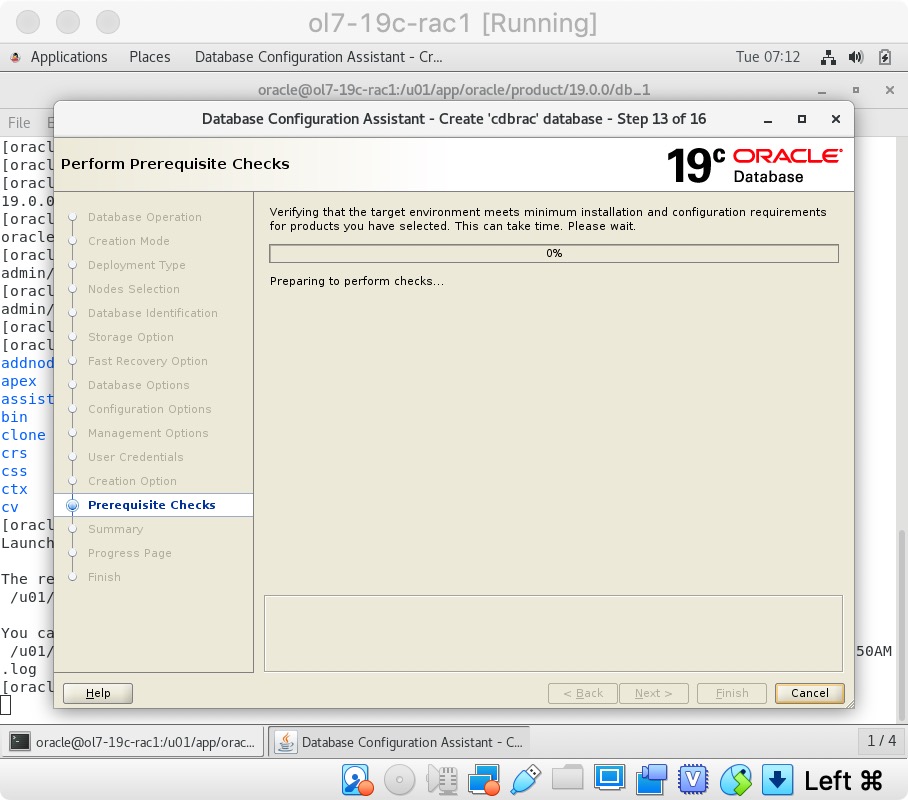Select the Prerequisite Checks step

pyautogui.click(x=152, y=505)
